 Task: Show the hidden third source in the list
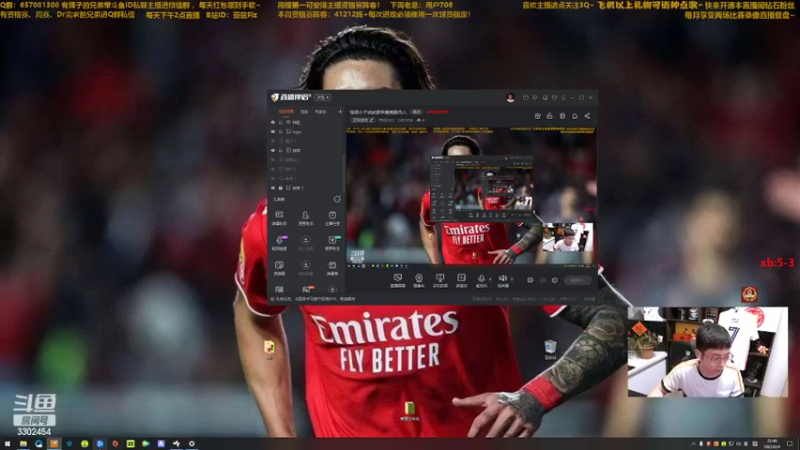tap(273, 141)
